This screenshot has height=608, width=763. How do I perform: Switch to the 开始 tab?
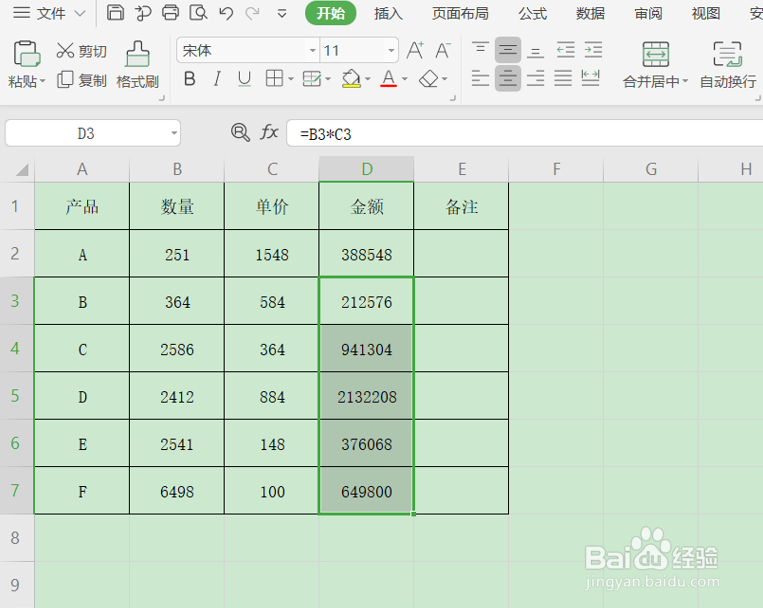[x=330, y=13]
